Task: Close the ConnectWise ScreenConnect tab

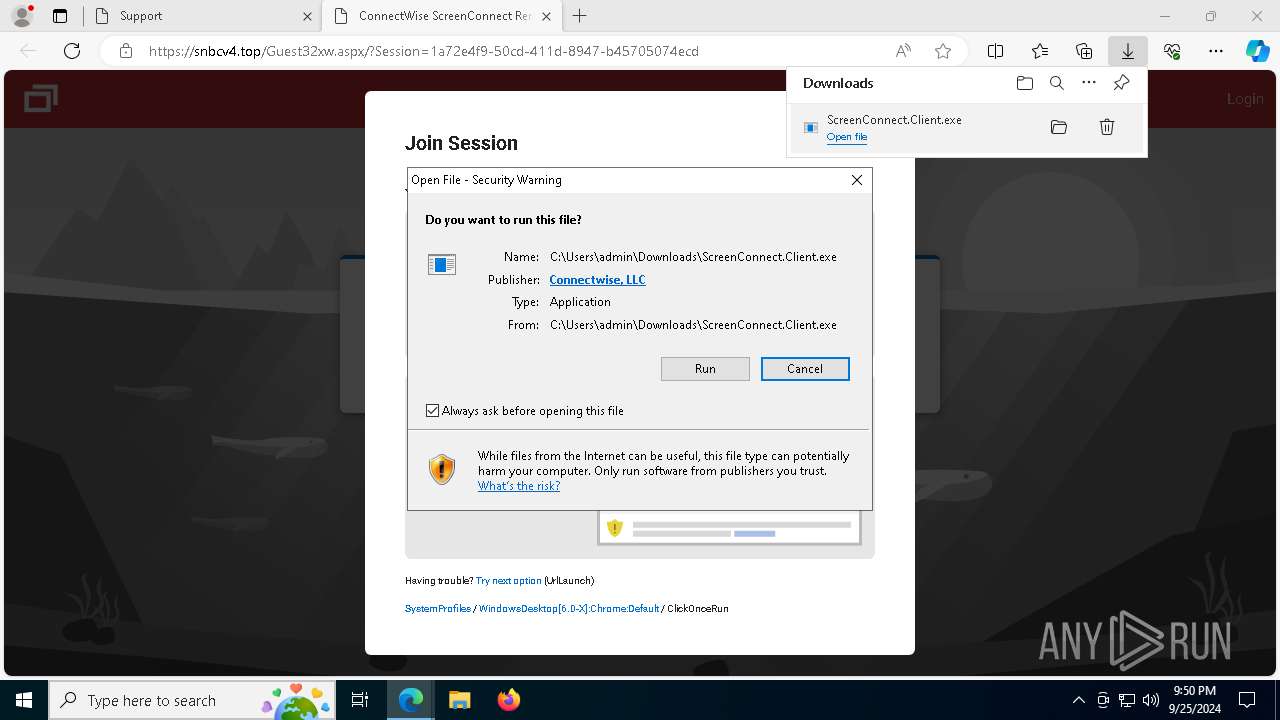Action: [546, 16]
